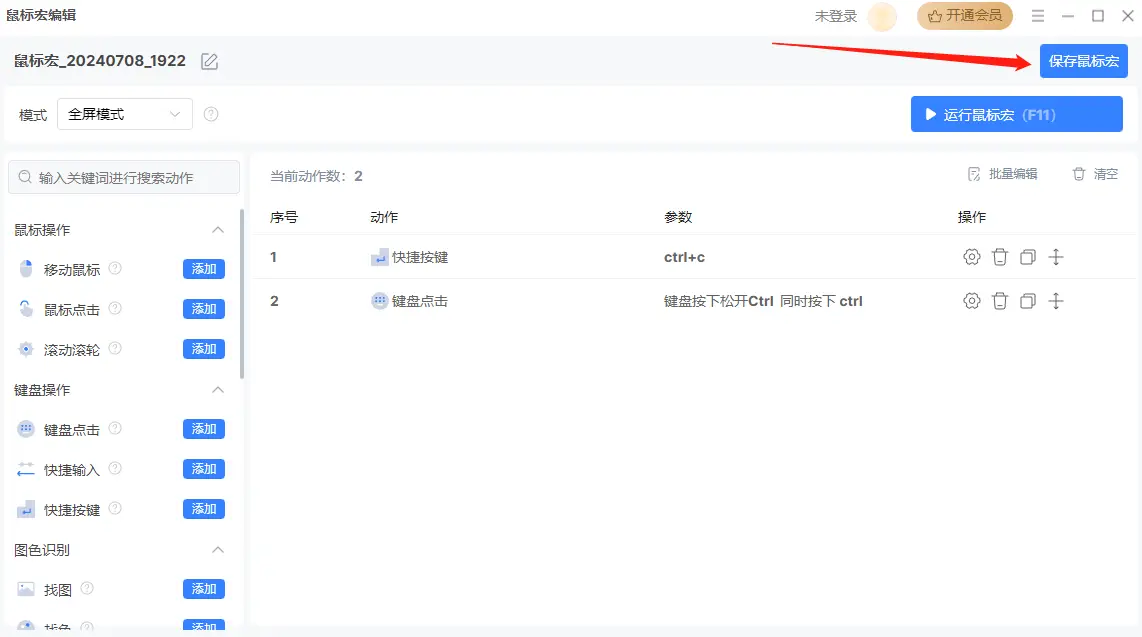Click move handle for row 2 键盘点击

[1055, 301]
